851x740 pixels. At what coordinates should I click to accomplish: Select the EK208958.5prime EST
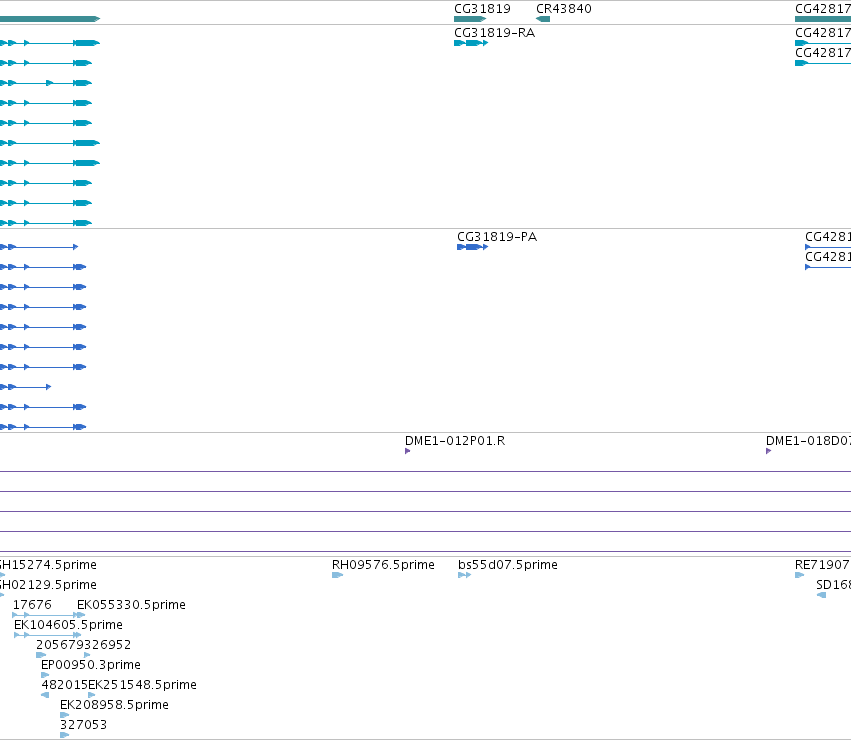coord(65,715)
